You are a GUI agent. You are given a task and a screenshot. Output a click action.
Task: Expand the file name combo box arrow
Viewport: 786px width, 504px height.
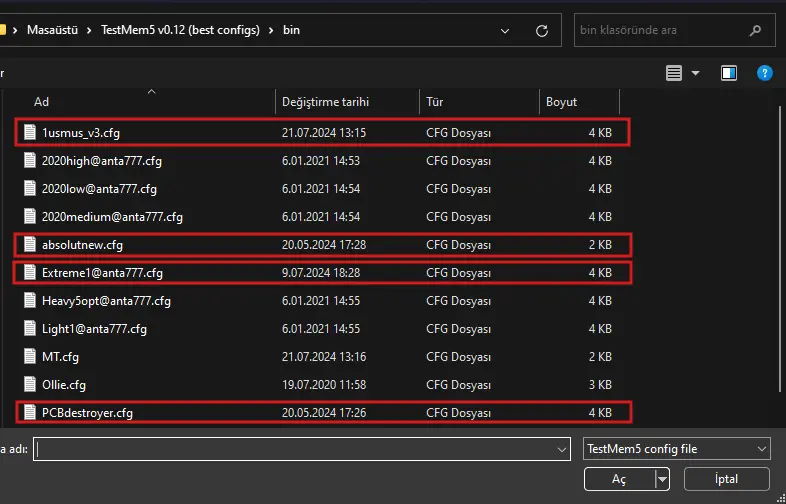pos(562,449)
